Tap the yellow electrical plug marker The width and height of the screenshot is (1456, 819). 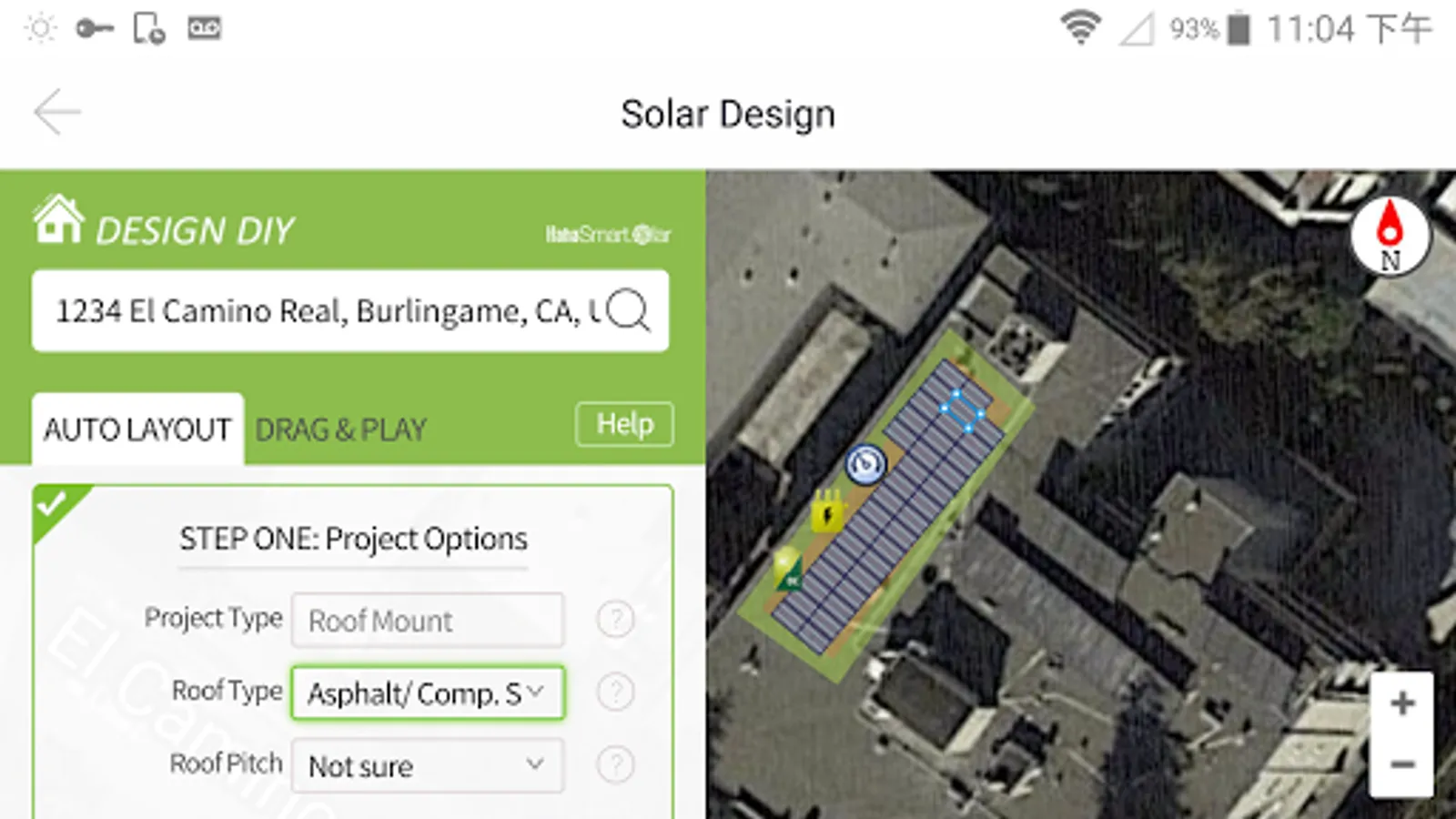[x=827, y=511]
